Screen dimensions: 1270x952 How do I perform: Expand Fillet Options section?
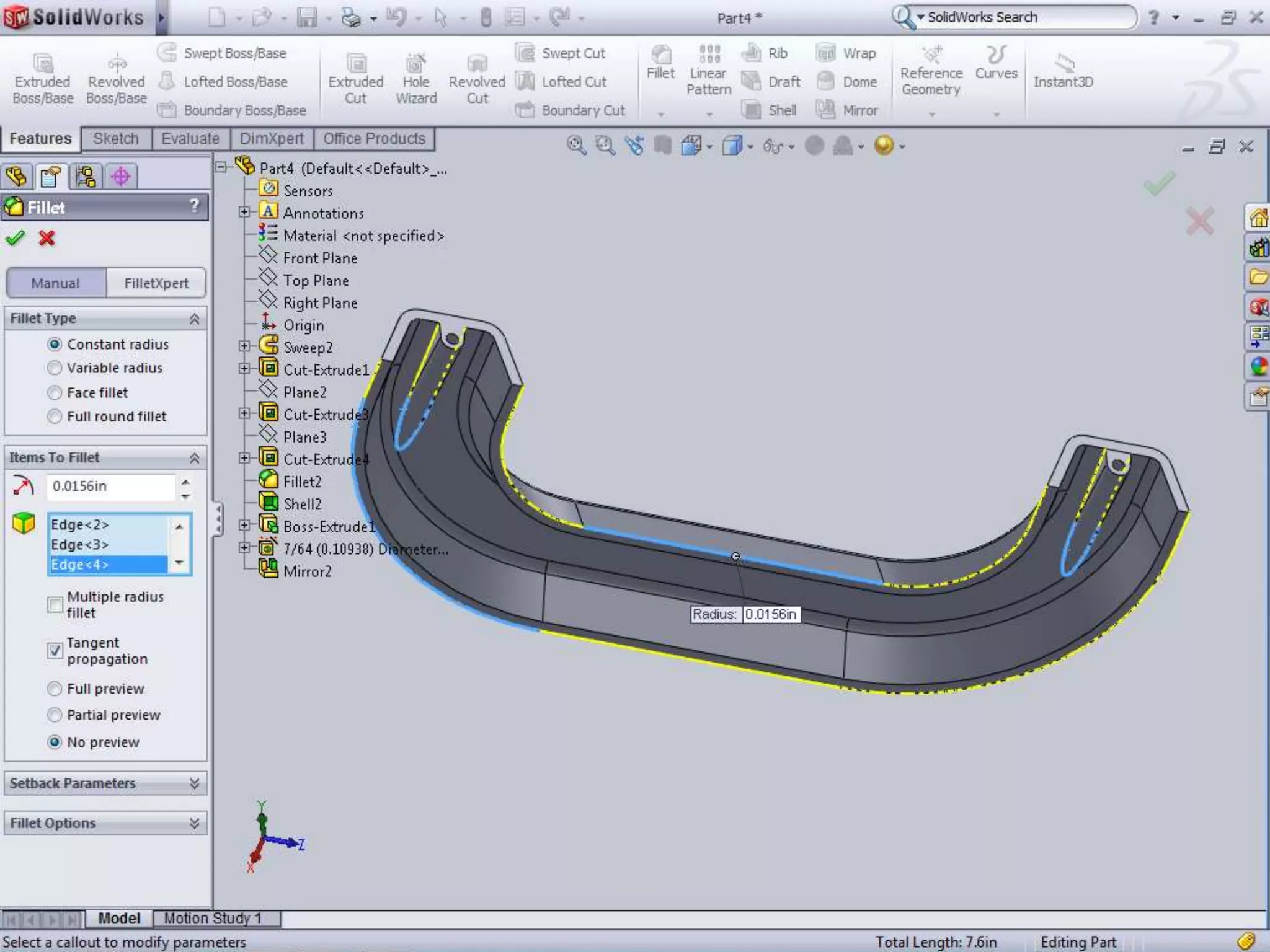pos(194,823)
